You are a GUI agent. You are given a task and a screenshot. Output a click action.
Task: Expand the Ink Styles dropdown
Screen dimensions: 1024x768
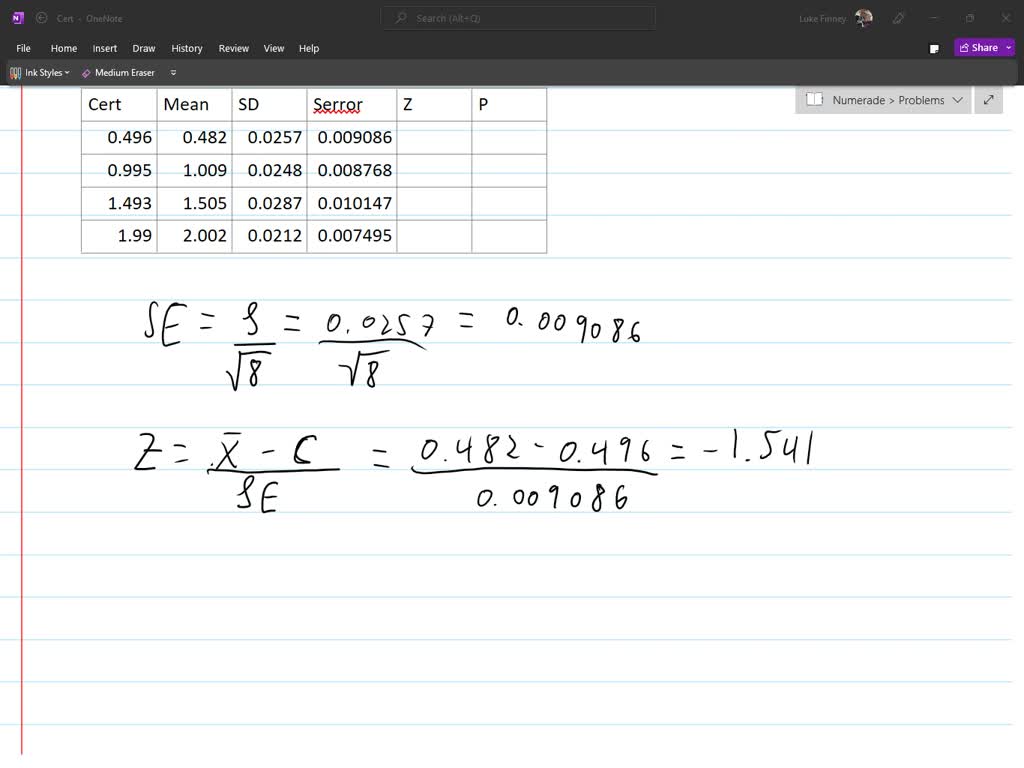66,72
